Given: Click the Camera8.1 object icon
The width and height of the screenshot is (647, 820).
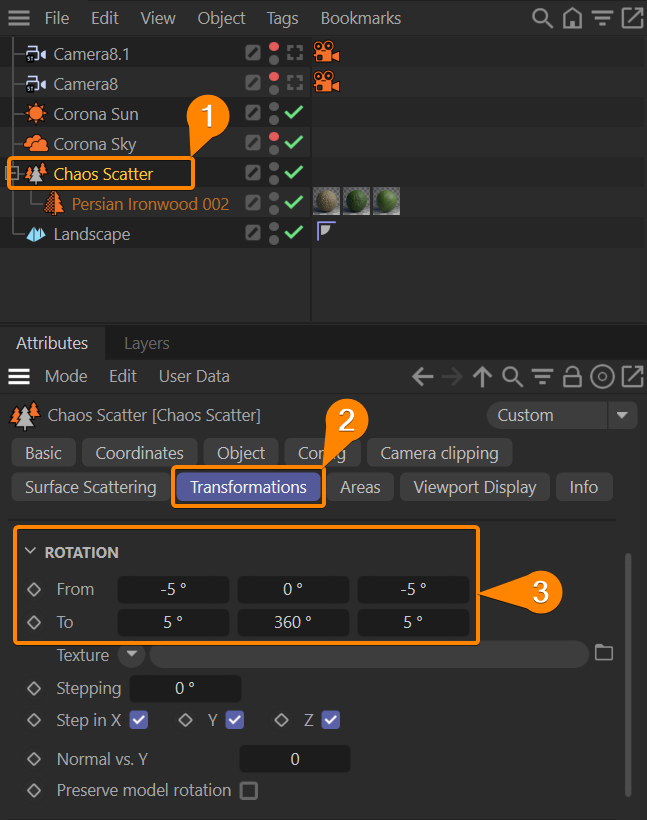Looking at the screenshot, I should 36,54.
